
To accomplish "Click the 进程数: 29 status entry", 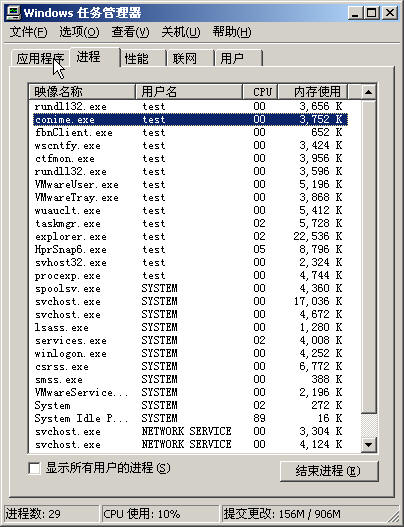I will coord(51,514).
